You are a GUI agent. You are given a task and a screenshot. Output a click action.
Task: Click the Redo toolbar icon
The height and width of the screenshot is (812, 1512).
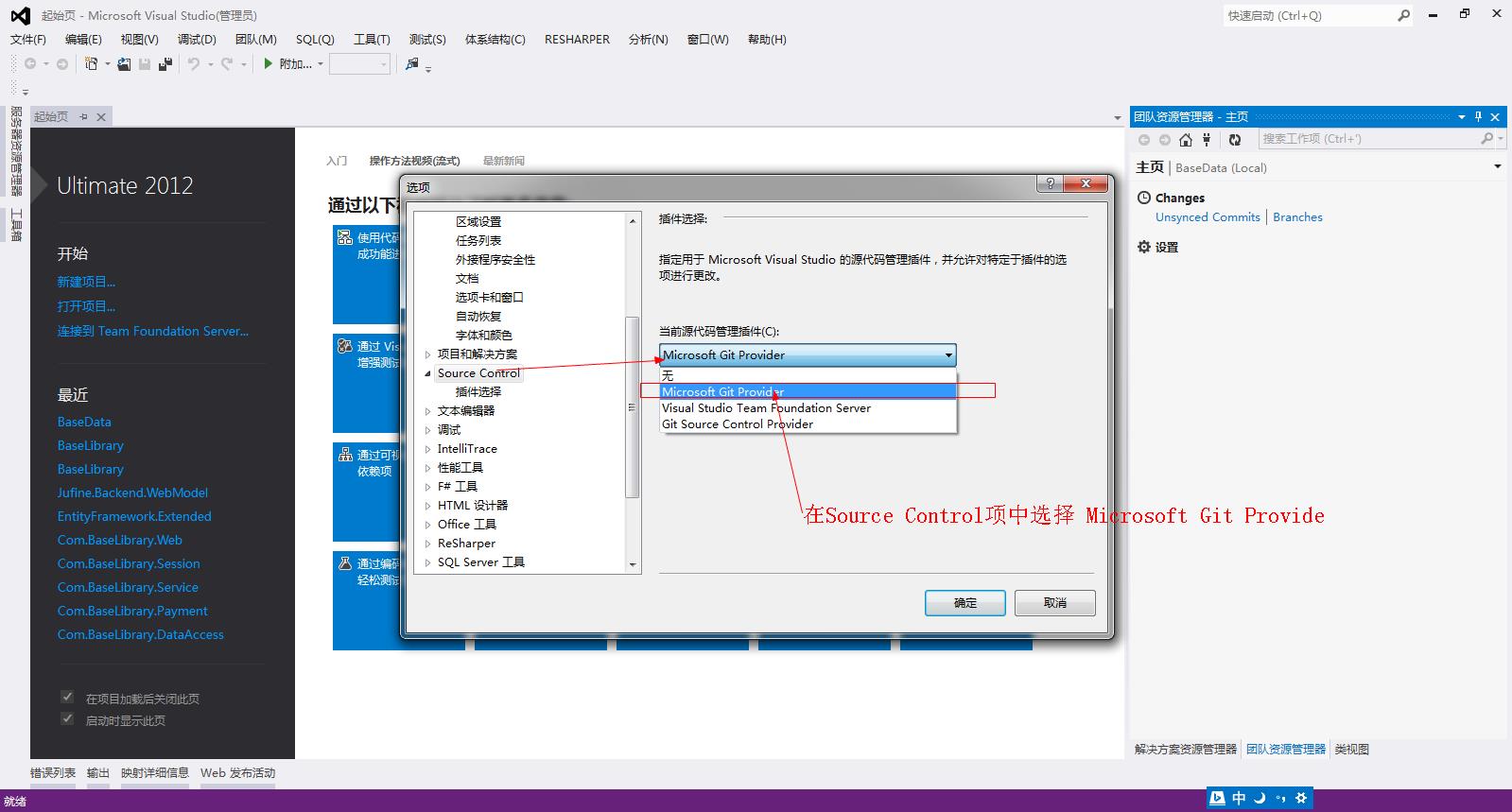(227, 63)
